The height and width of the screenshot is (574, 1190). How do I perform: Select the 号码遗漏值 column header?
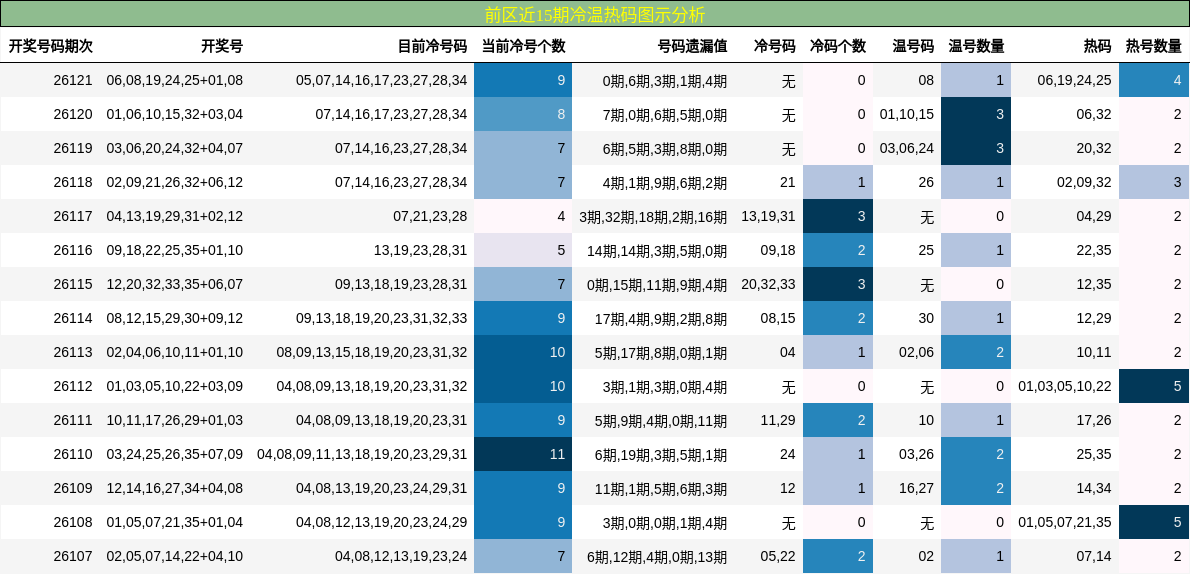(692, 46)
